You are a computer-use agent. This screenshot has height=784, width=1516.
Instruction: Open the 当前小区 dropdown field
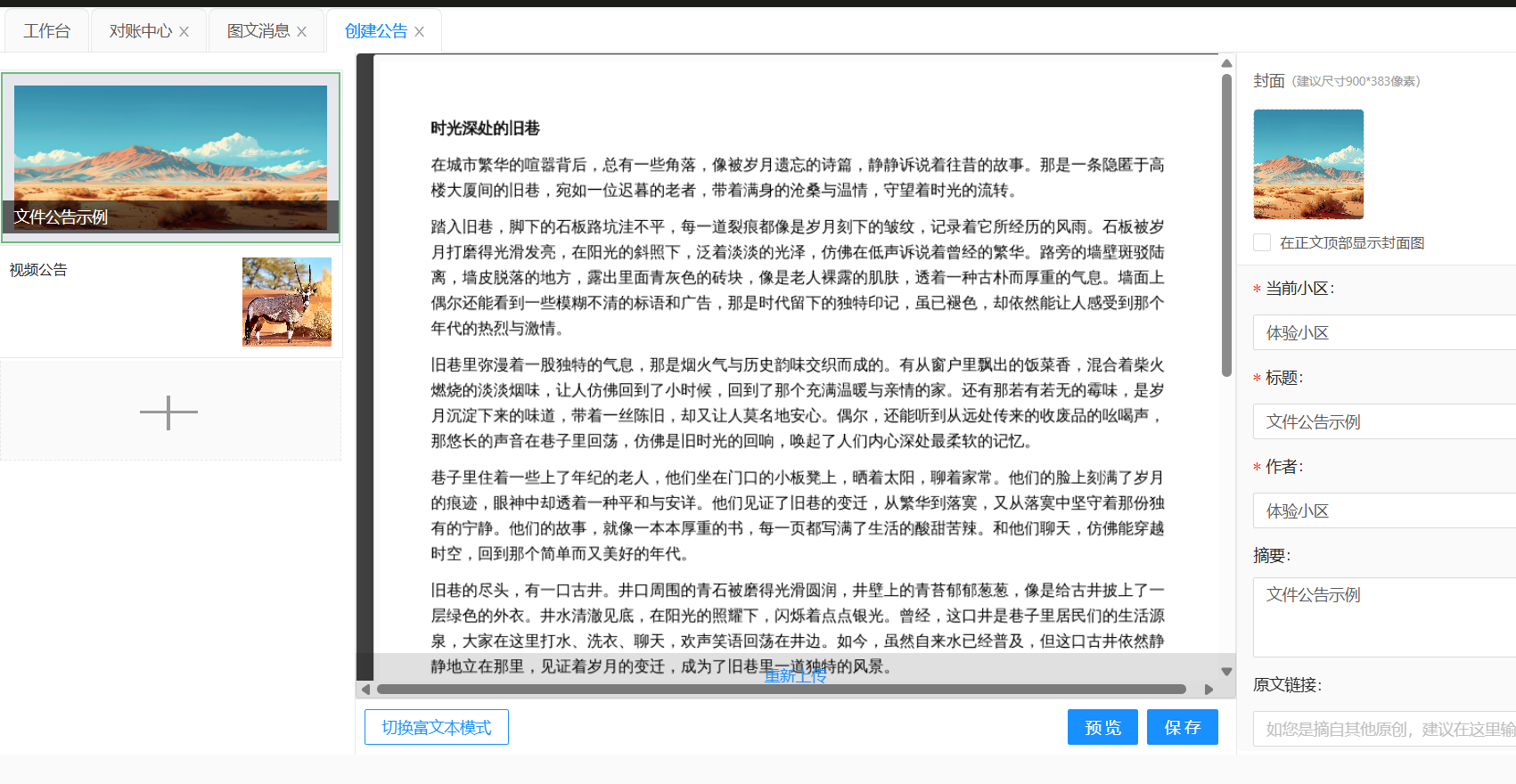click(x=1383, y=332)
